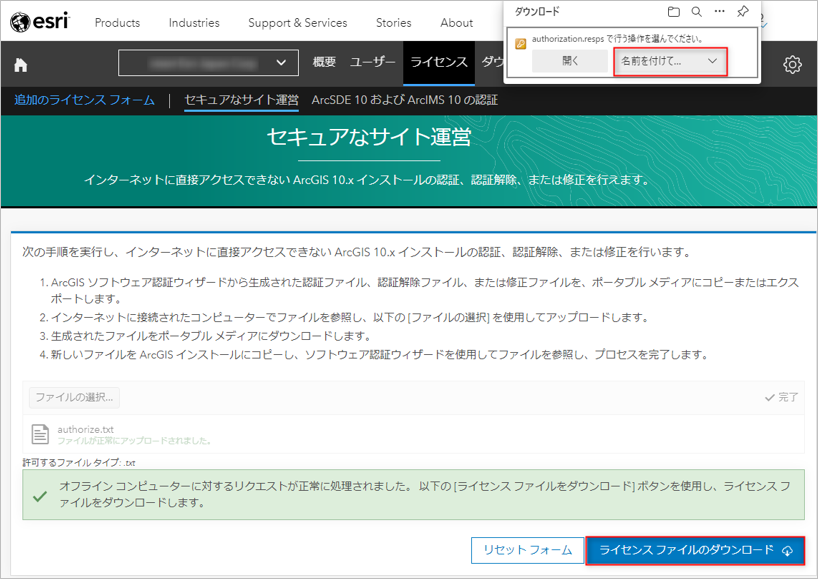This screenshot has width=818, height=579.
Task: Switch to the ユーザー tab
Action: pyautogui.click(x=372, y=62)
